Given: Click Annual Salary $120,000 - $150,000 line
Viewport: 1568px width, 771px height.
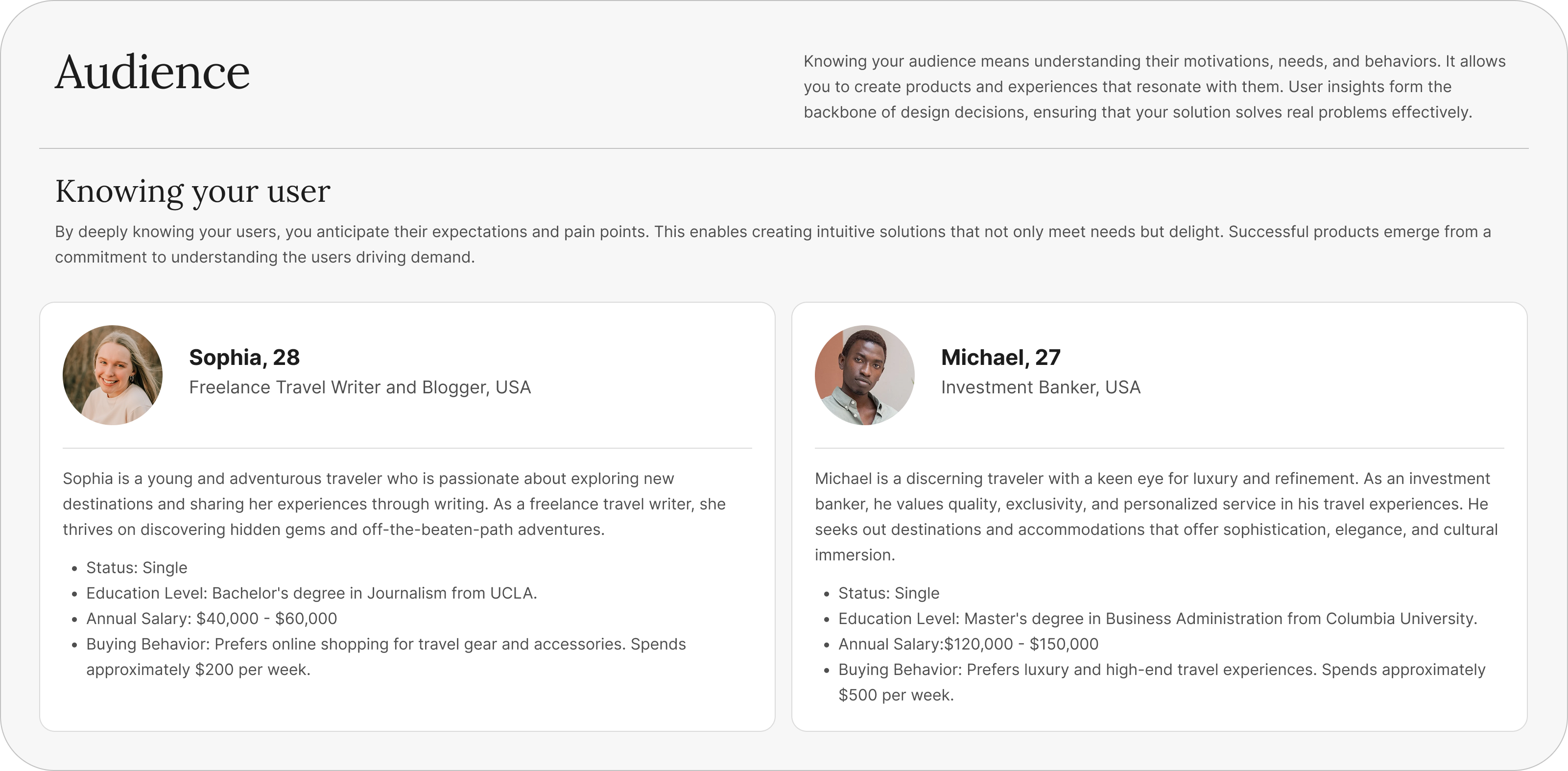Looking at the screenshot, I should click(x=968, y=644).
